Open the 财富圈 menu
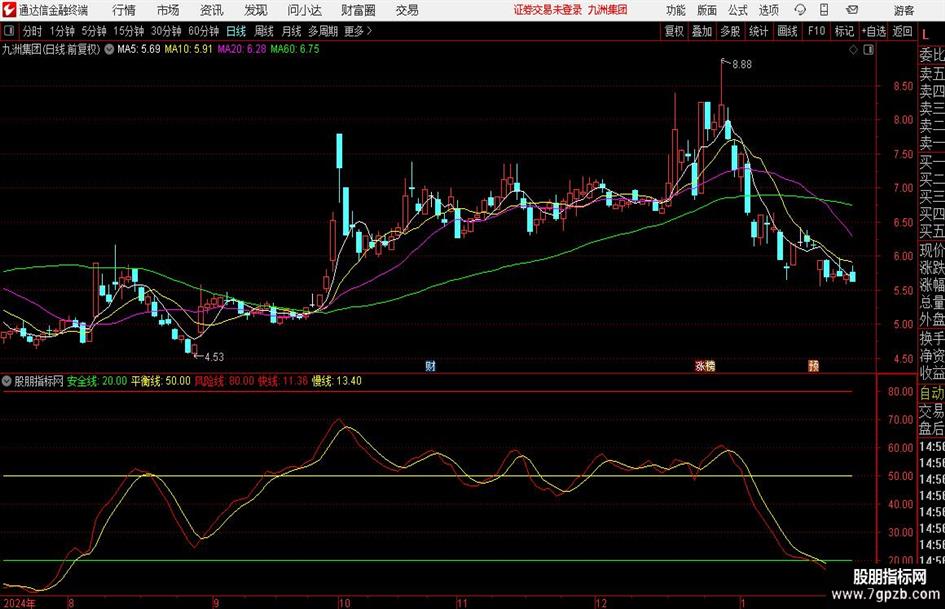 358,10
